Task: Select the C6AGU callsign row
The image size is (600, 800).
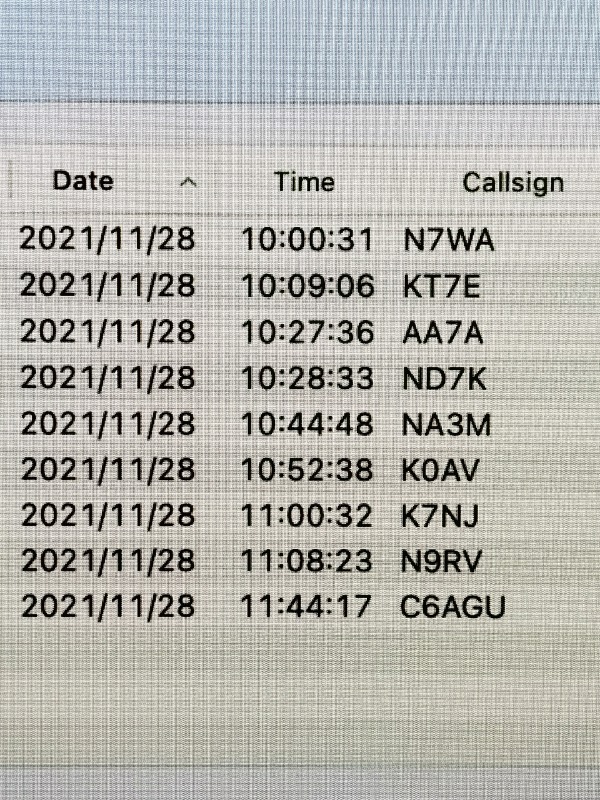Action: [300, 607]
